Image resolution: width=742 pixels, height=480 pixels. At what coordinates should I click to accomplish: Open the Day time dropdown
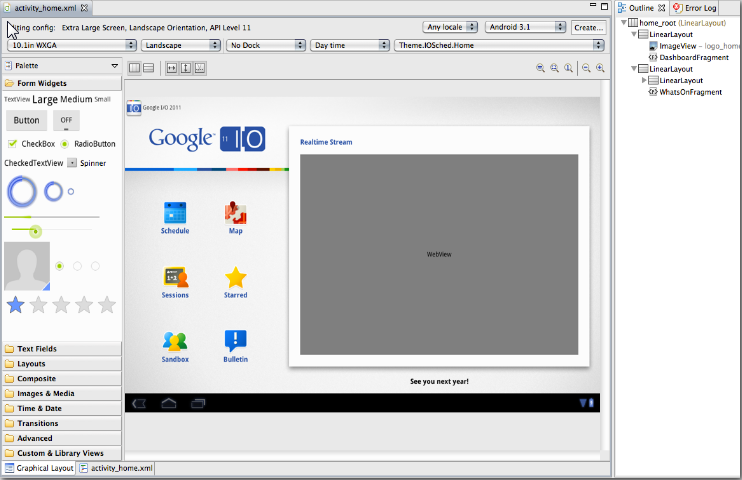coord(350,45)
